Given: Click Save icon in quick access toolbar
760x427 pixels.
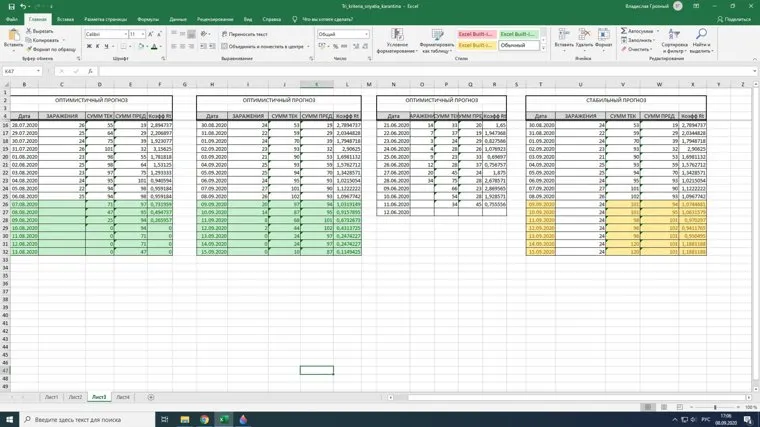Looking at the screenshot, I should [x=7, y=5].
